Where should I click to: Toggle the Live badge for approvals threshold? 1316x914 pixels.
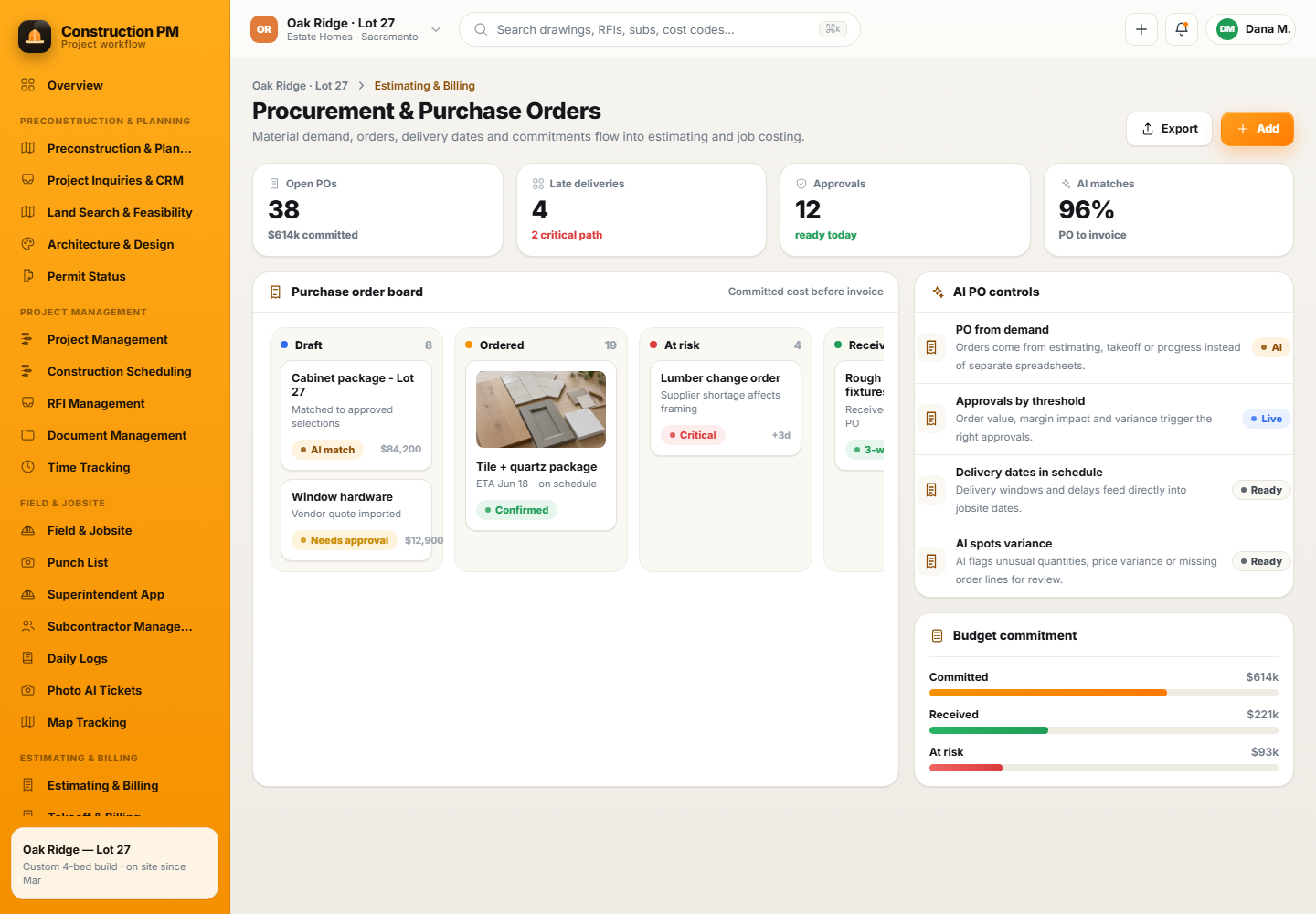1266,419
